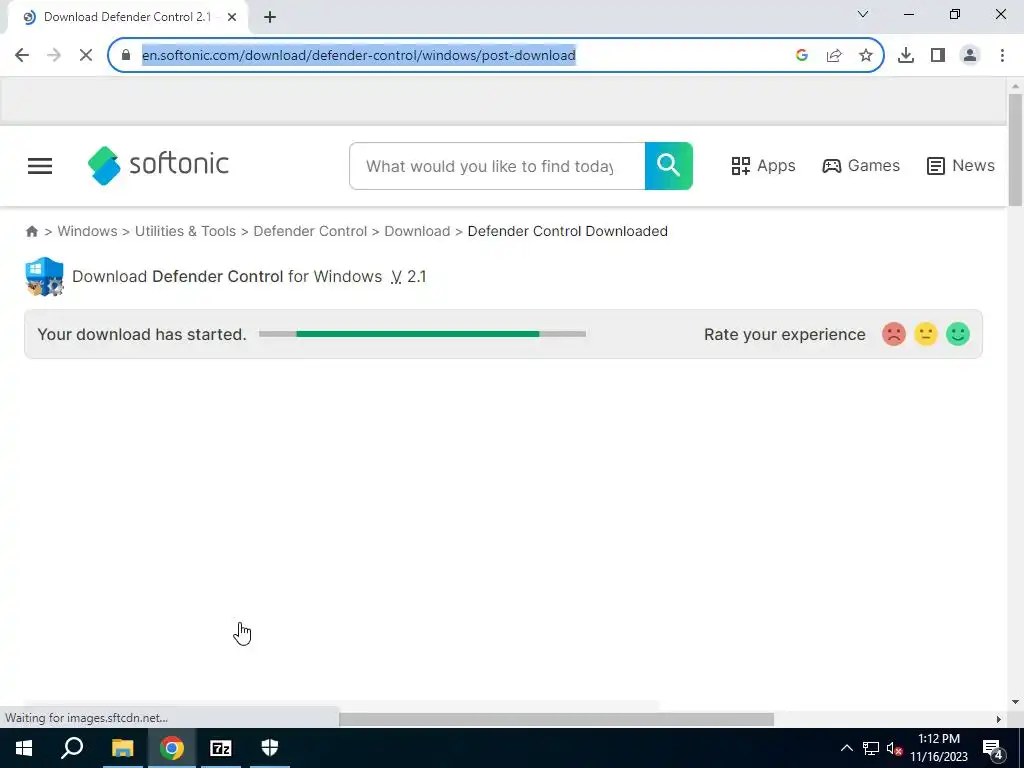The width and height of the screenshot is (1024, 768).
Task: Open the Download breadcrumb link
Action: (417, 231)
